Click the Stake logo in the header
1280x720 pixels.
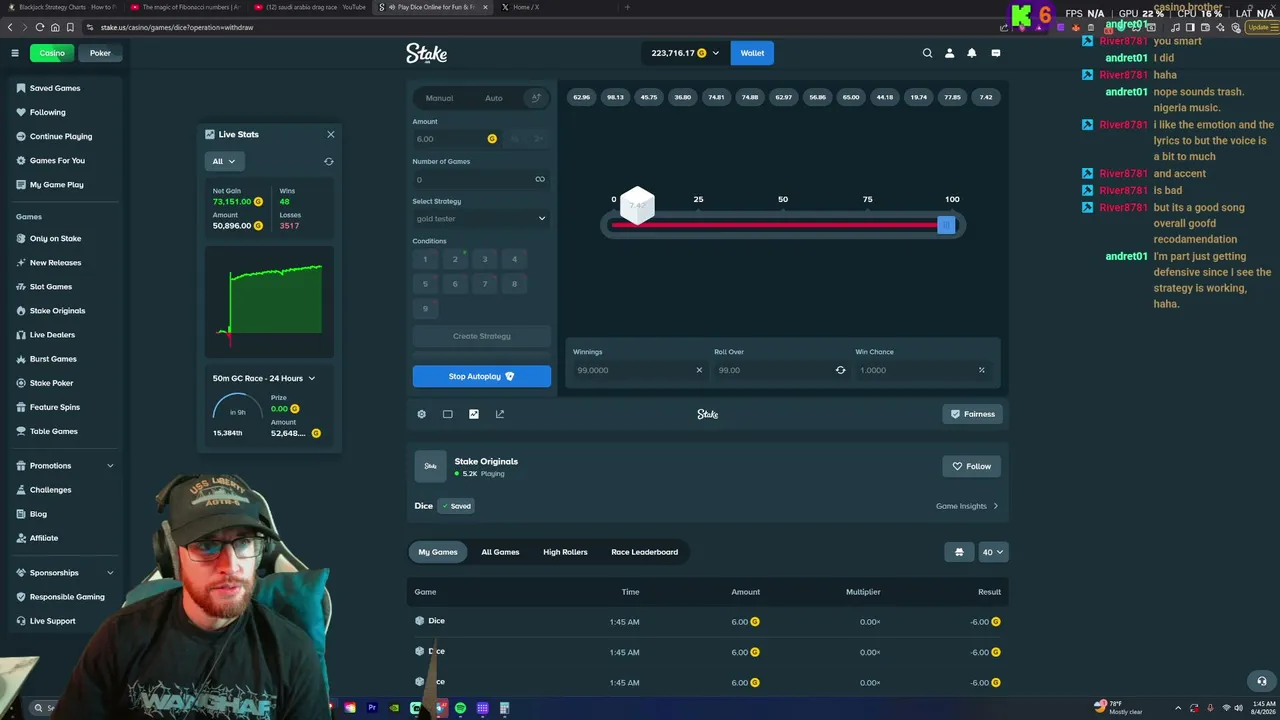[426, 53]
